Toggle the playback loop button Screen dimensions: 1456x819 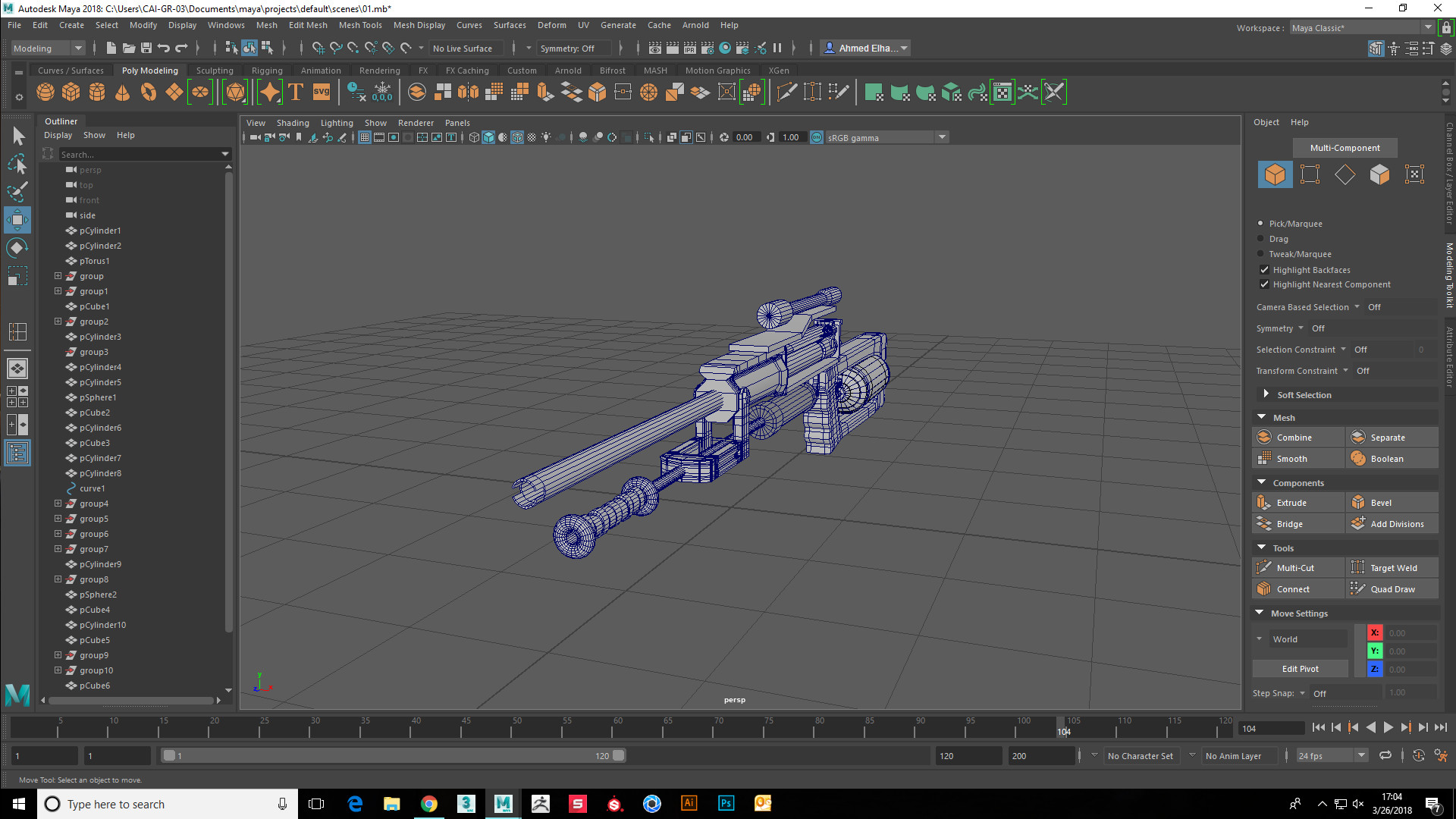pyautogui.click(x=1385, y=756)
